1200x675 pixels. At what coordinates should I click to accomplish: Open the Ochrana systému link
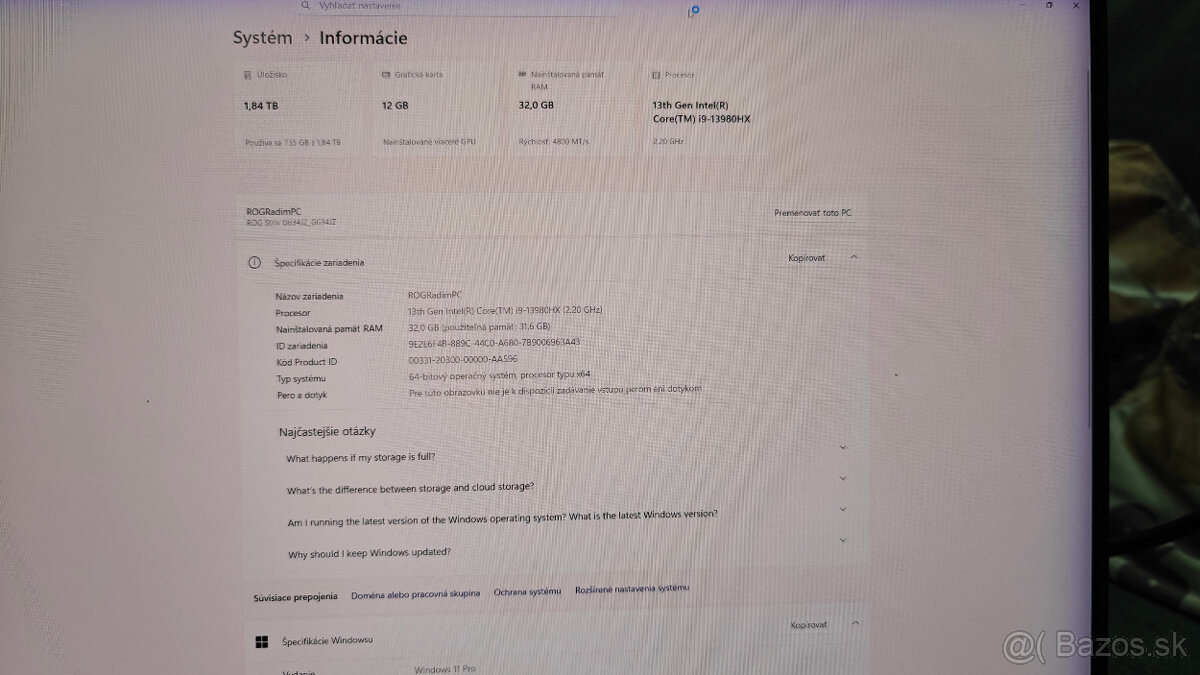tap(527, 591)
